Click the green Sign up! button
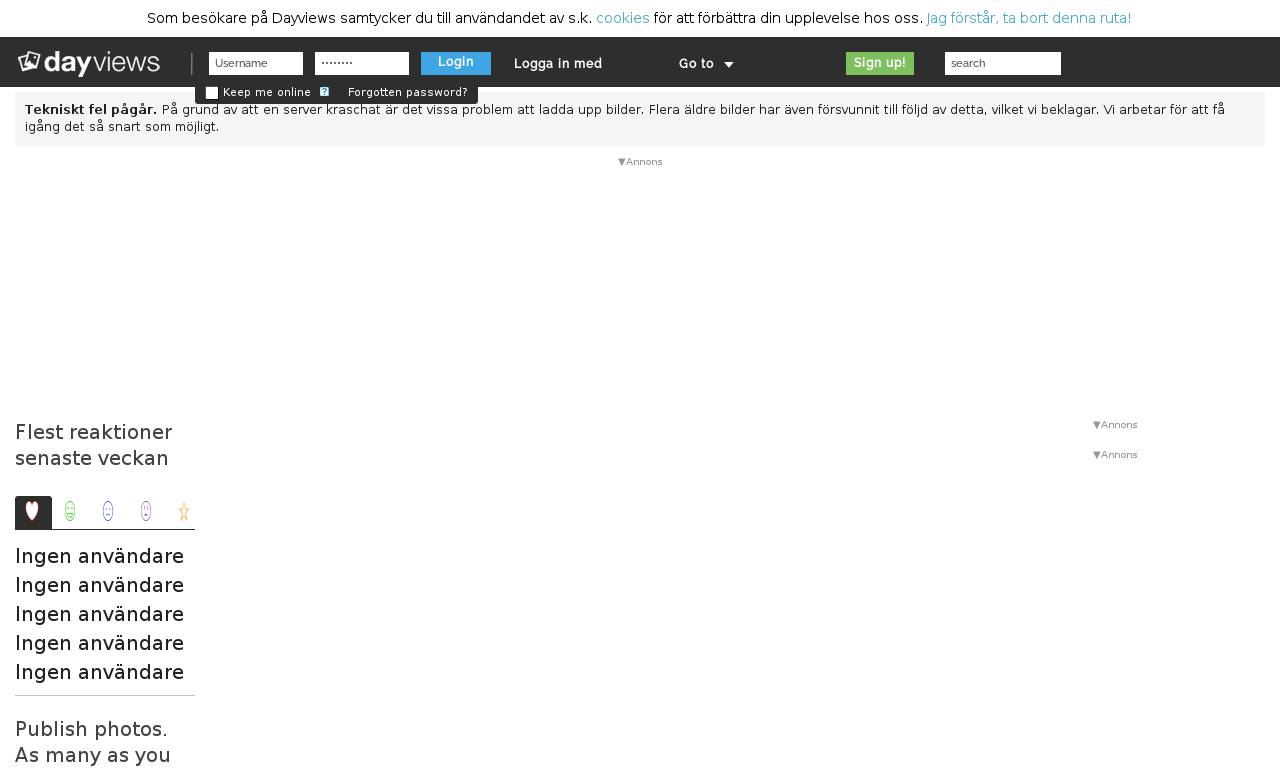The image size is (1280, 768). click(x=880, y=63)
